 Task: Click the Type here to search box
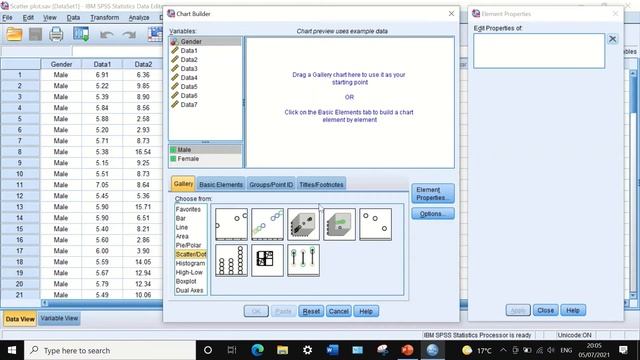click(110, 351)
